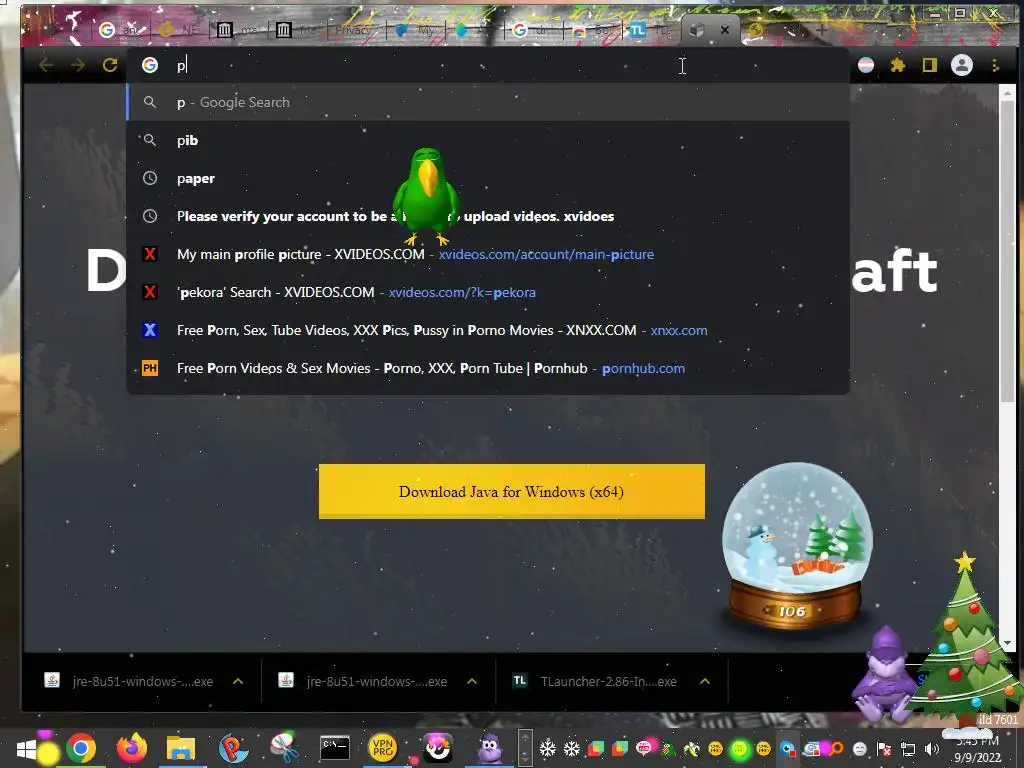Switch to the first Google tab

pyautogui.click(x=121, y=30)
